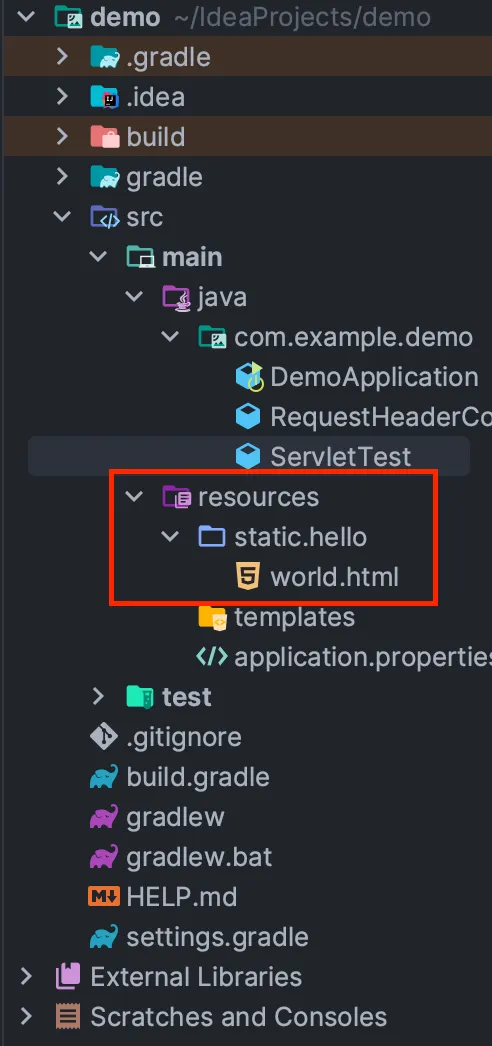
Task: Click the HELP.md markdown icon
Action: pos(104,897)
